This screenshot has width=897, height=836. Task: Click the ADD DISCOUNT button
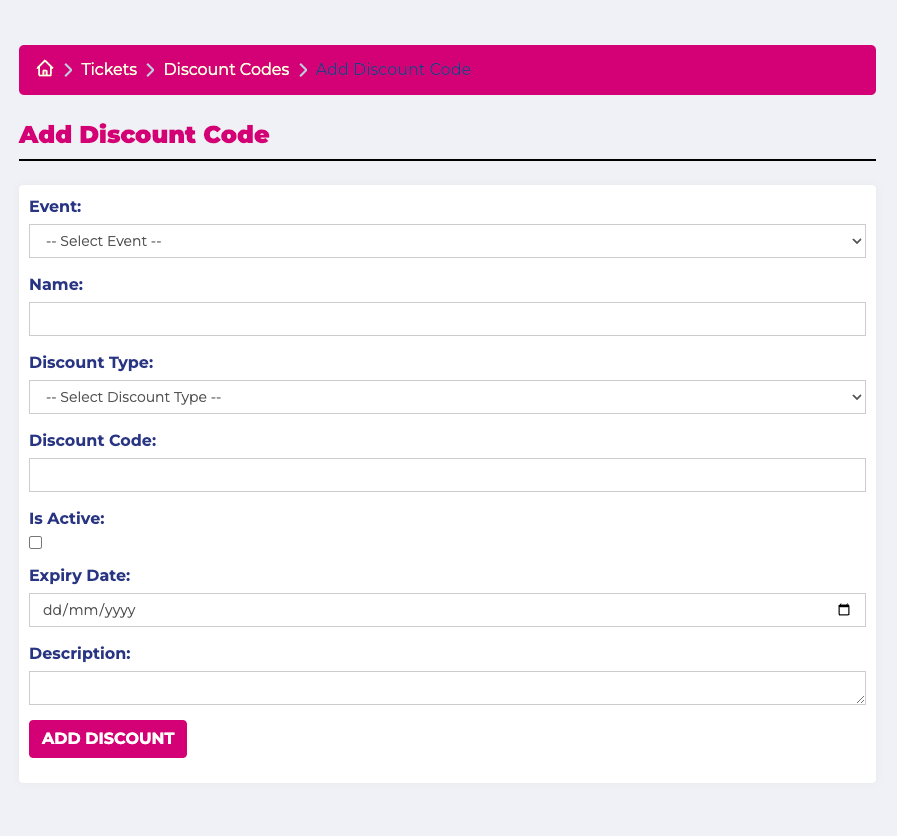coord(107,738)
